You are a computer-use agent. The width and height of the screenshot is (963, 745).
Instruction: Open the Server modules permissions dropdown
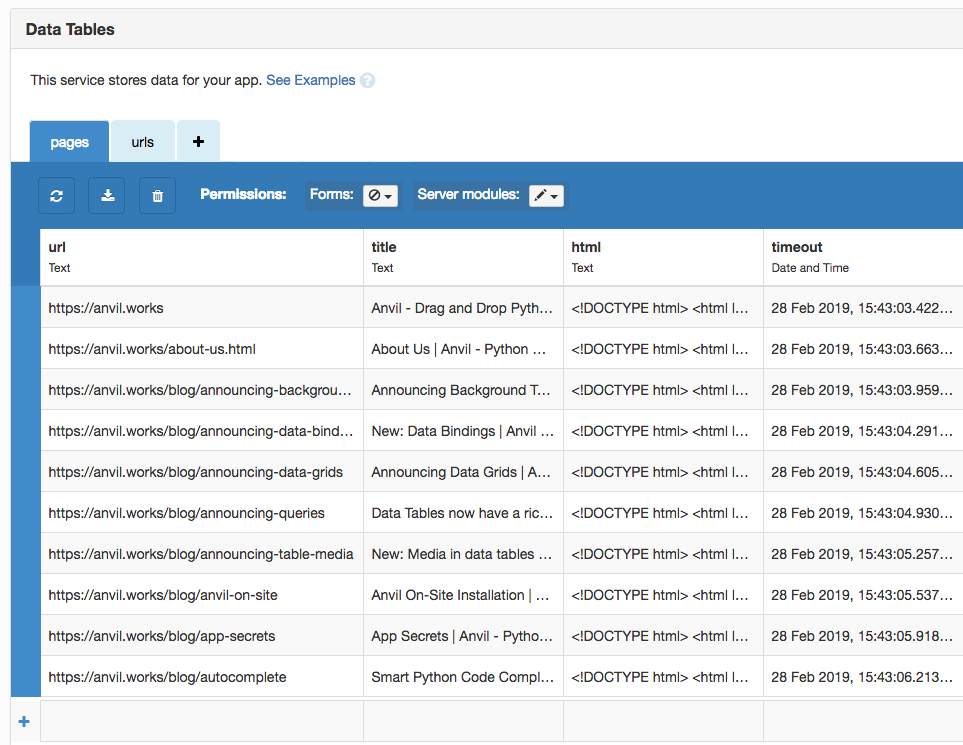pos(546,196)
